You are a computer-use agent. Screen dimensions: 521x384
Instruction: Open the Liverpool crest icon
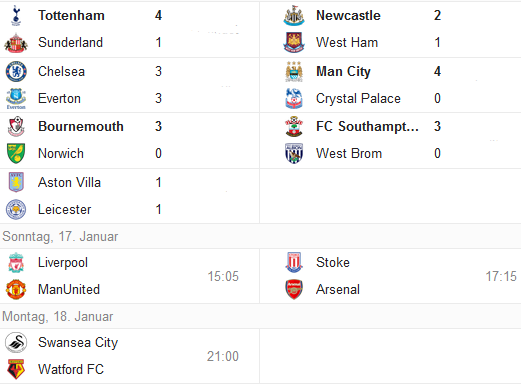click(16, 262)
